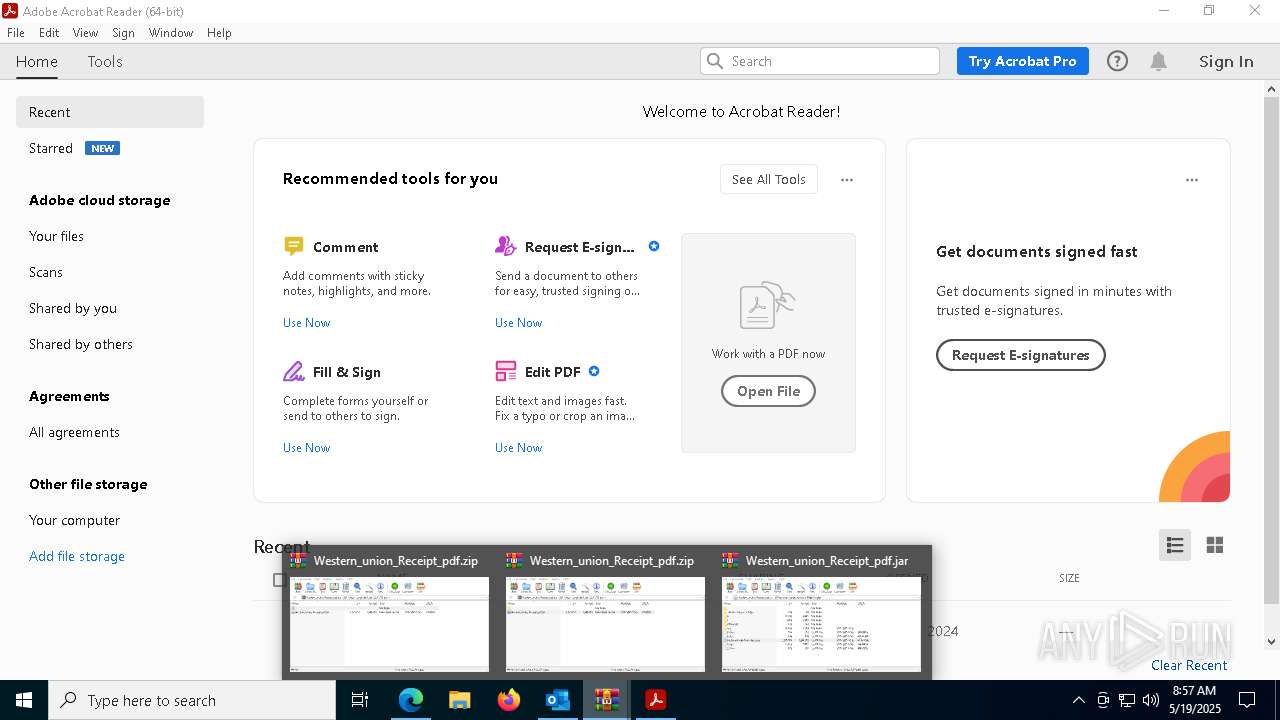Click the Request E-signatures button
1280x720 pixels.
(1020, 355)
